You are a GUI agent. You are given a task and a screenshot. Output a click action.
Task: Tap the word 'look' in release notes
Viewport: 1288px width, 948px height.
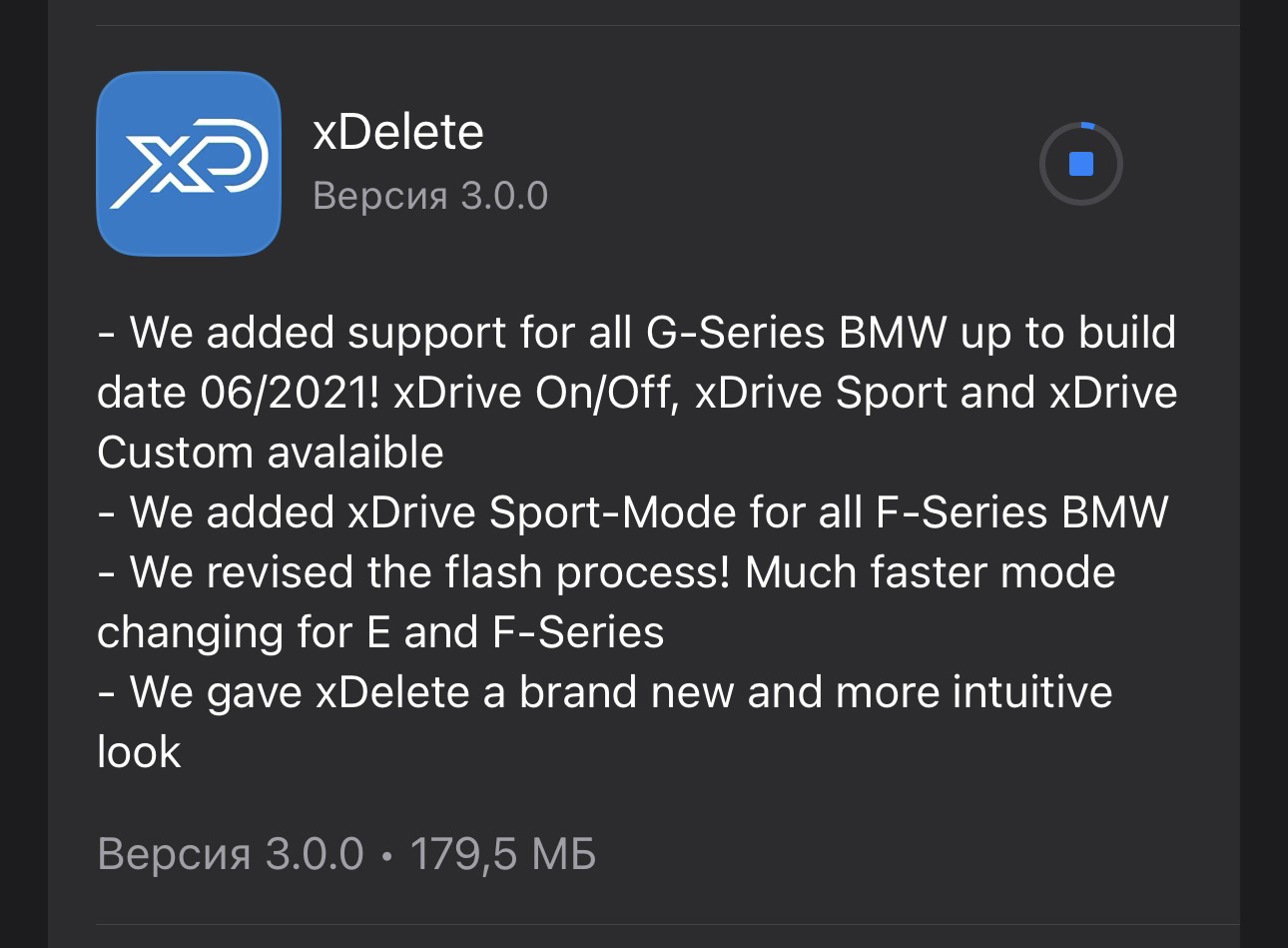coord(139,752)
